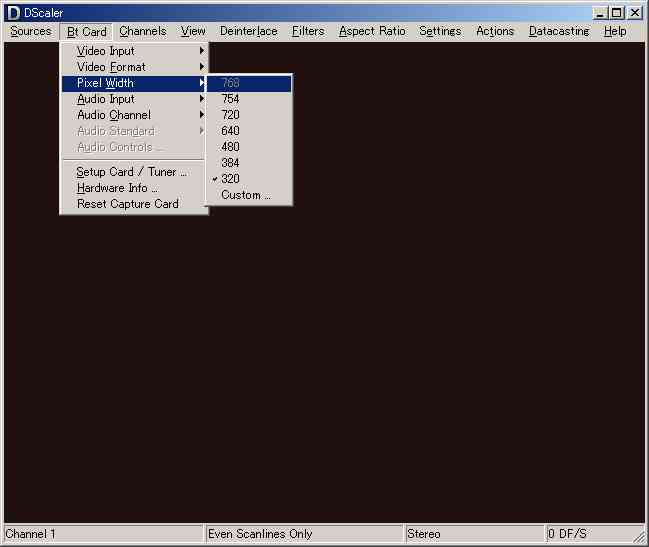Viewport: 649px width, 547px height.
Task: Click the Stereo status entry
Action: point(424,534)
